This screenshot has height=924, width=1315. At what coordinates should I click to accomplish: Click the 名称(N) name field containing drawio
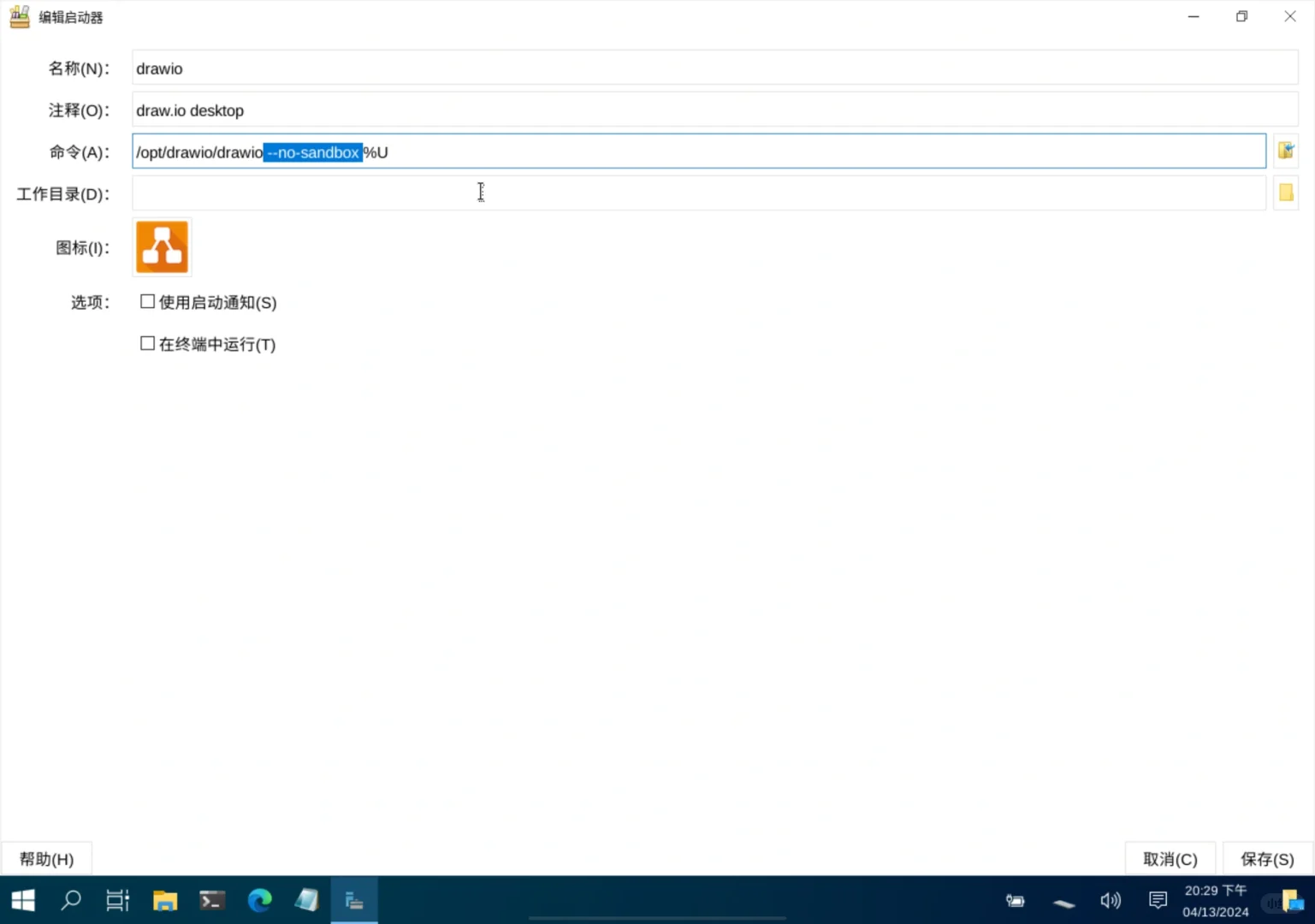point(714,68)
